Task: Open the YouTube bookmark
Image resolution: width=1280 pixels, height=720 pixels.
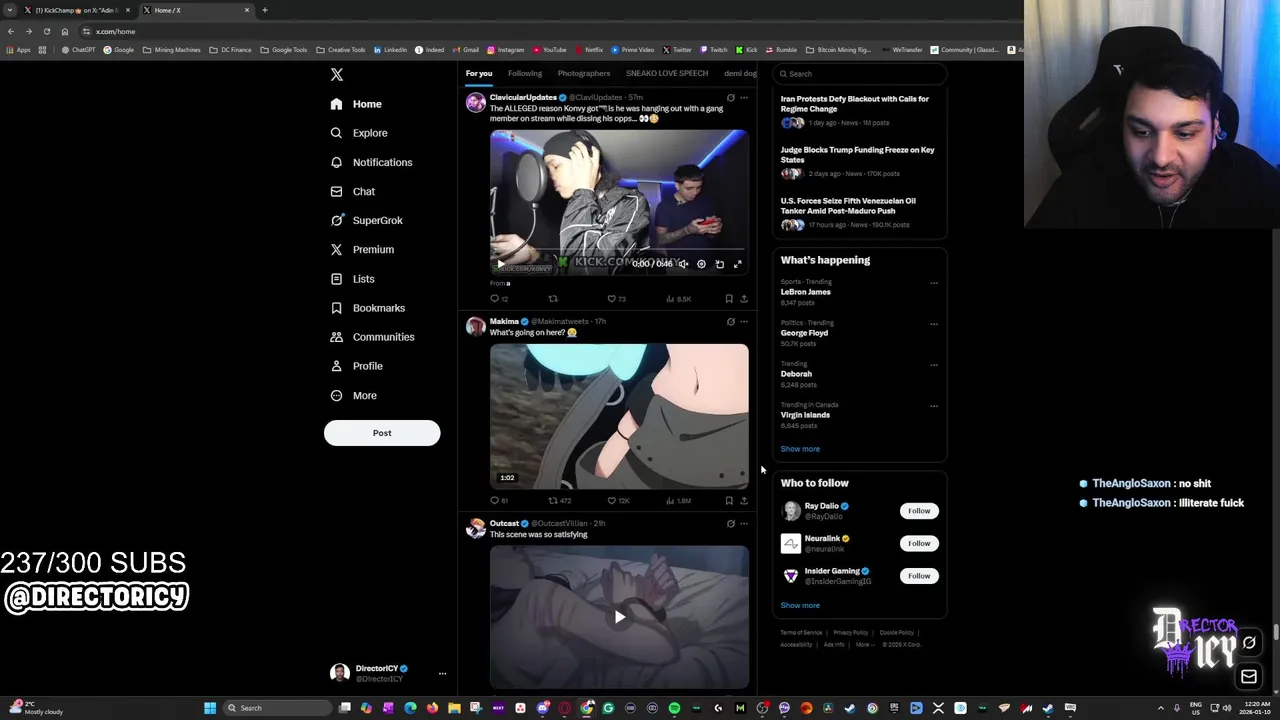Action: pos(550,50)
